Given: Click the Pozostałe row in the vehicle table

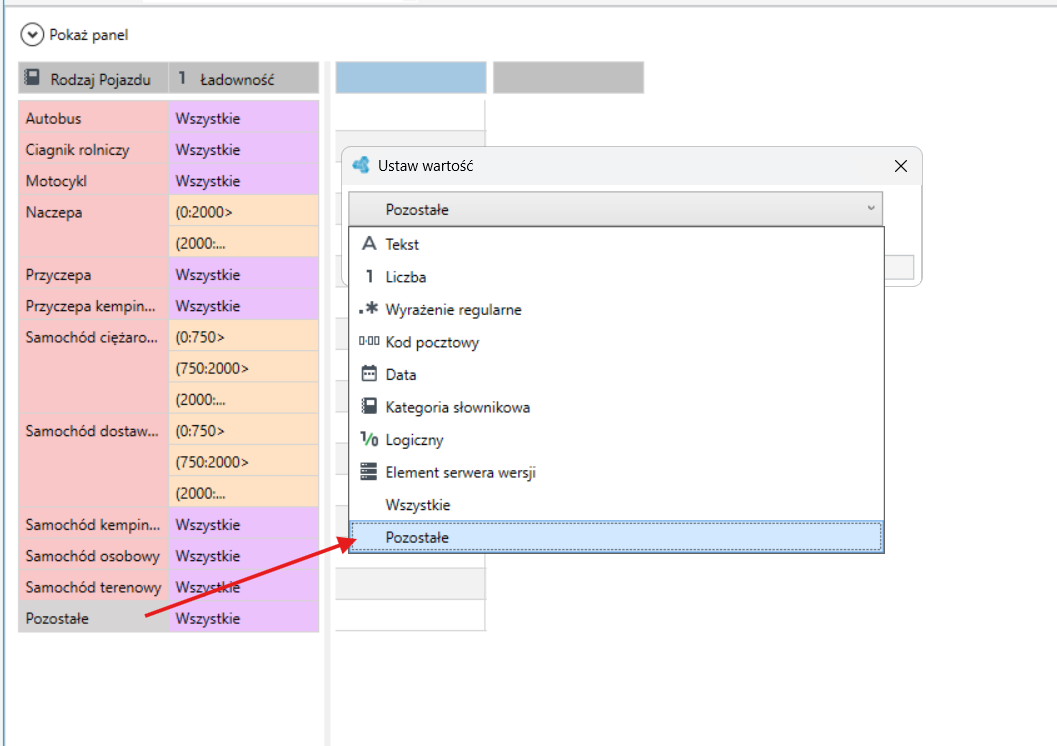Looking at the screenshot, I should click(93, 618).
